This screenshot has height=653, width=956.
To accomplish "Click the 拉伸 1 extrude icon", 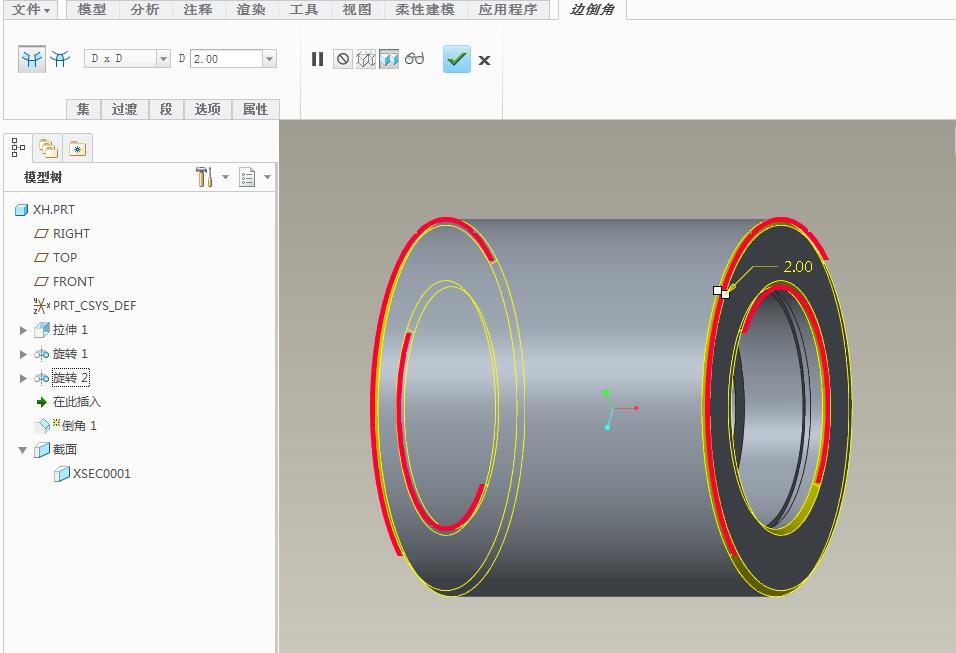I will (41, 330).
